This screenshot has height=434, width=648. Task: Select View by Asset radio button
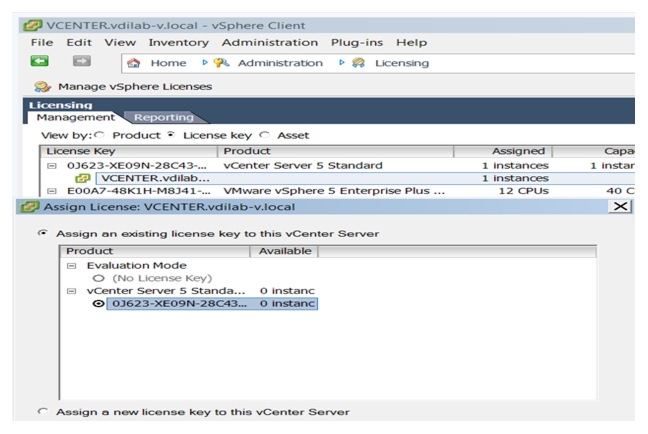tap(264, 135)
